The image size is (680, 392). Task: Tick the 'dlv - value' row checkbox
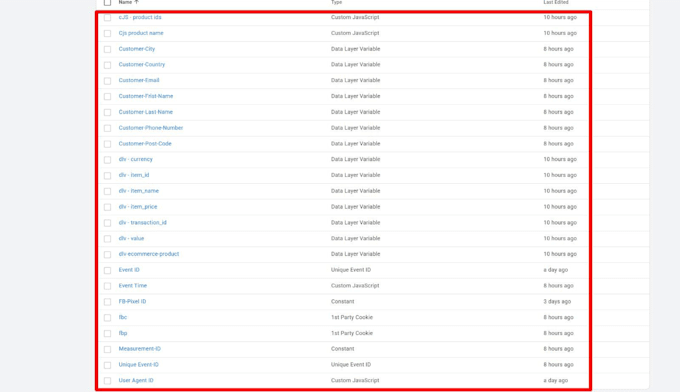(107, 239)
